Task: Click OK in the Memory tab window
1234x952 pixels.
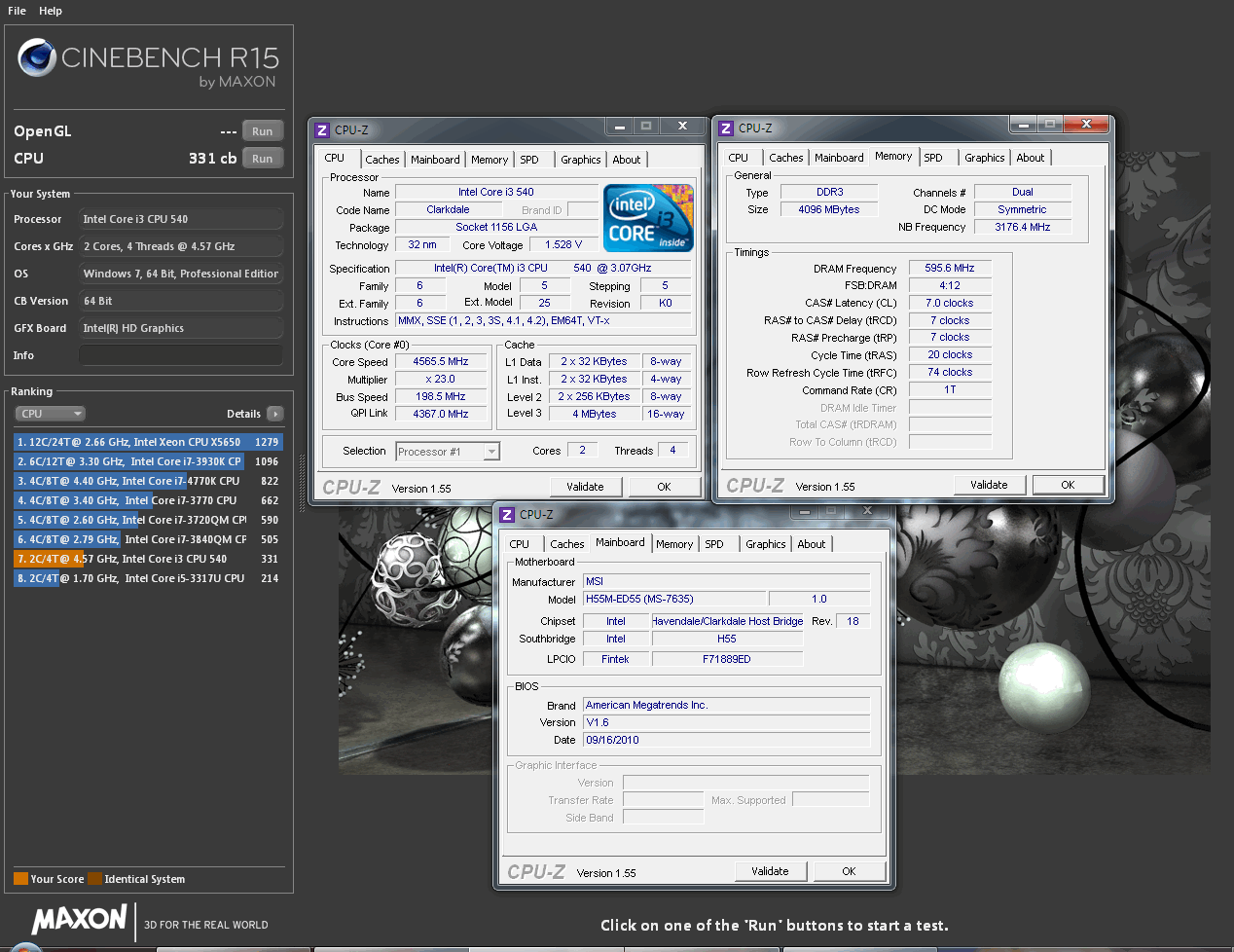Action: pyautogui.click(x=1068, y=485)
